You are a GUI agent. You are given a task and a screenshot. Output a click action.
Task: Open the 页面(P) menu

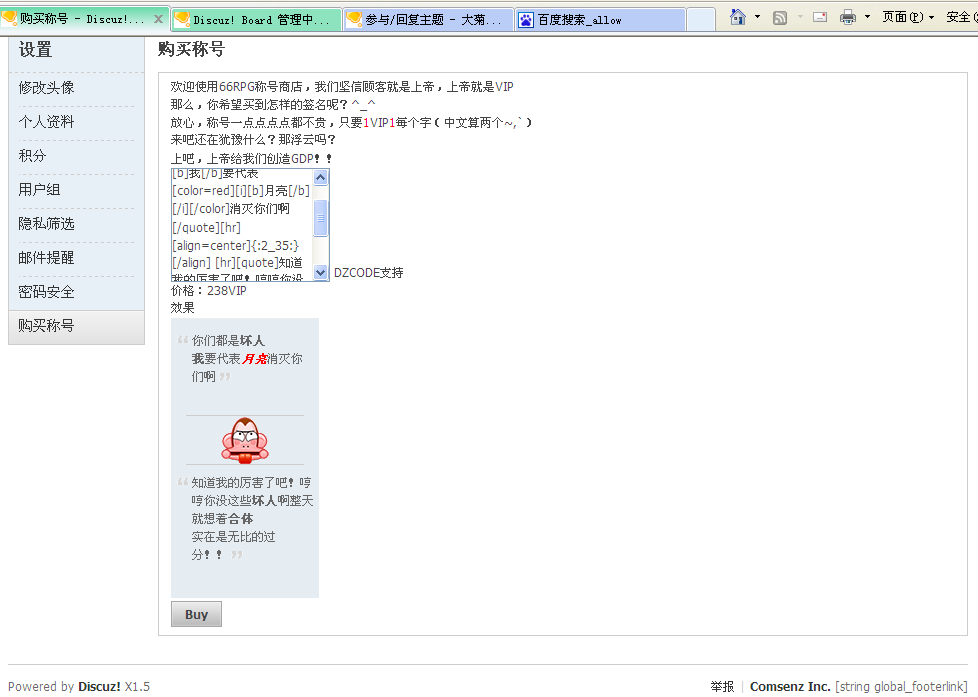point(908,17)
